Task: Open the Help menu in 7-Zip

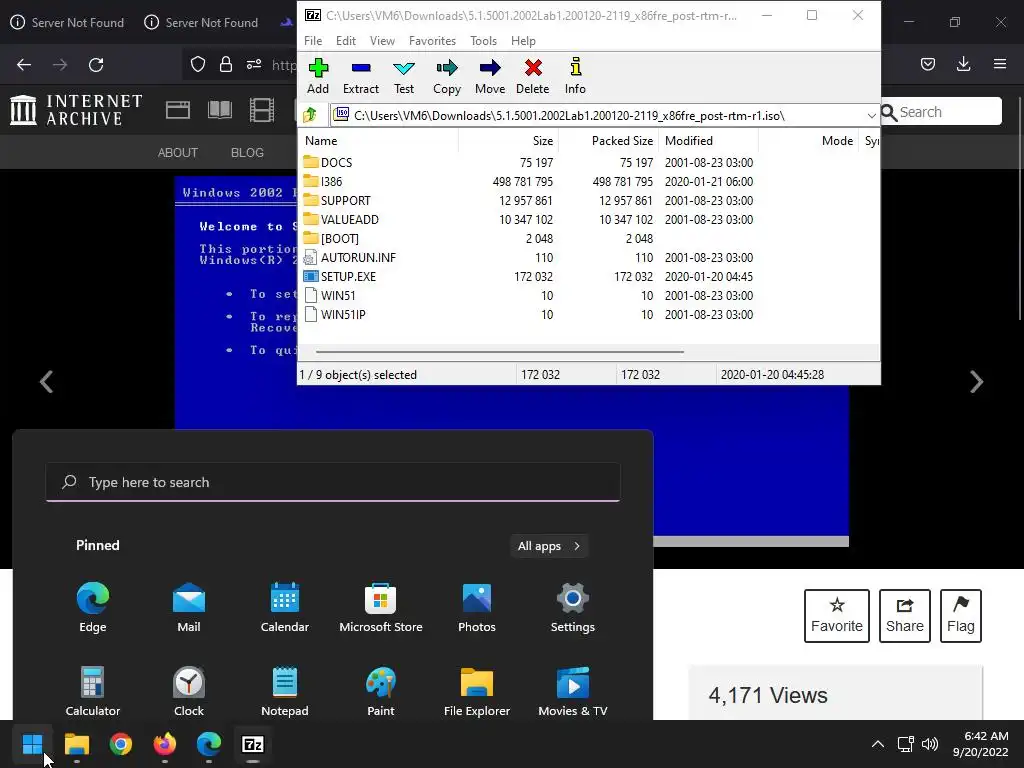Action: pos(523,40)
